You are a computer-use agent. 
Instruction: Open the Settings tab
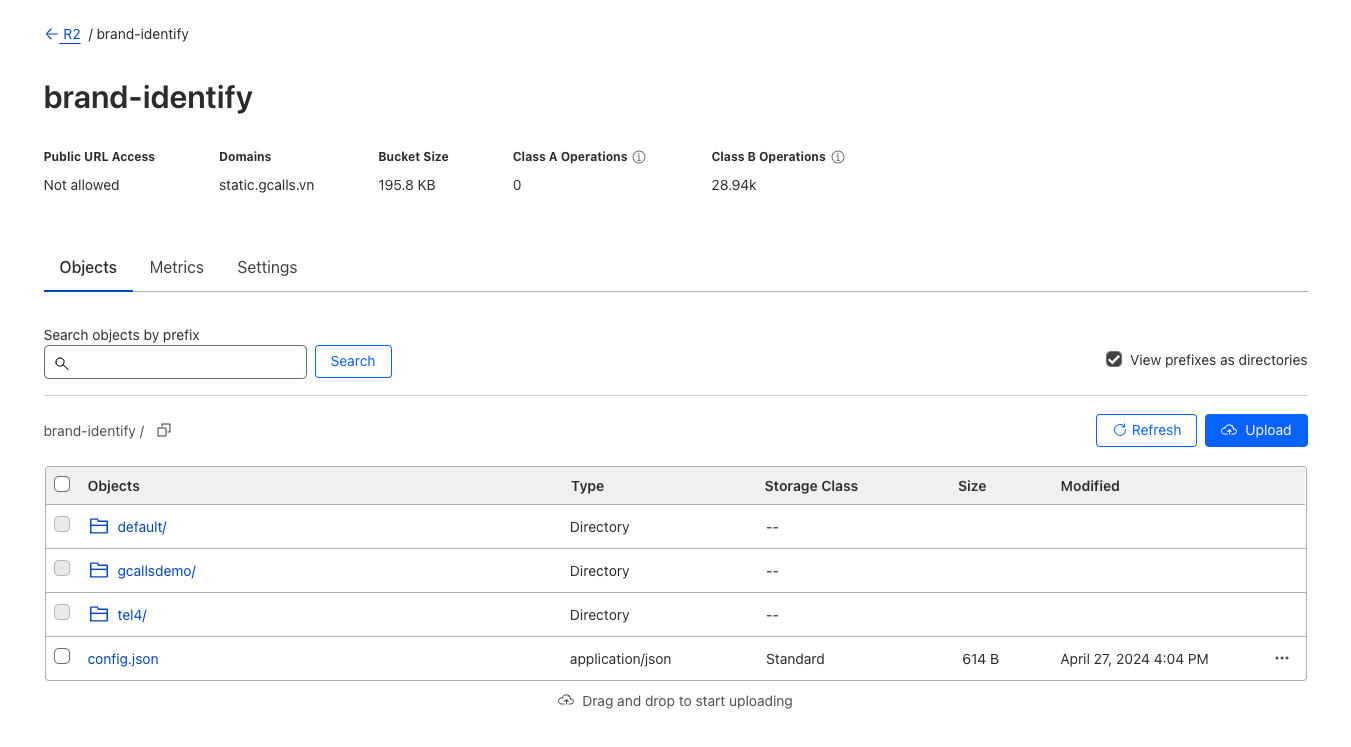point(267,268)
